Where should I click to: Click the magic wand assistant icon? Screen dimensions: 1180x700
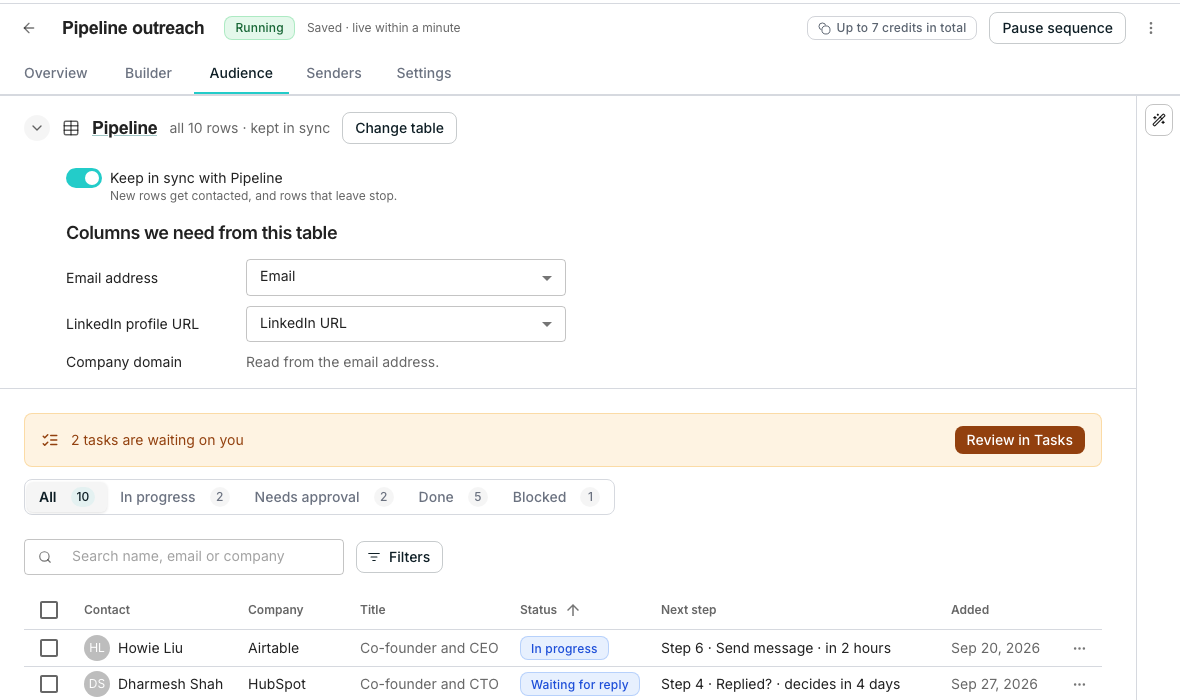point(1158,120)
